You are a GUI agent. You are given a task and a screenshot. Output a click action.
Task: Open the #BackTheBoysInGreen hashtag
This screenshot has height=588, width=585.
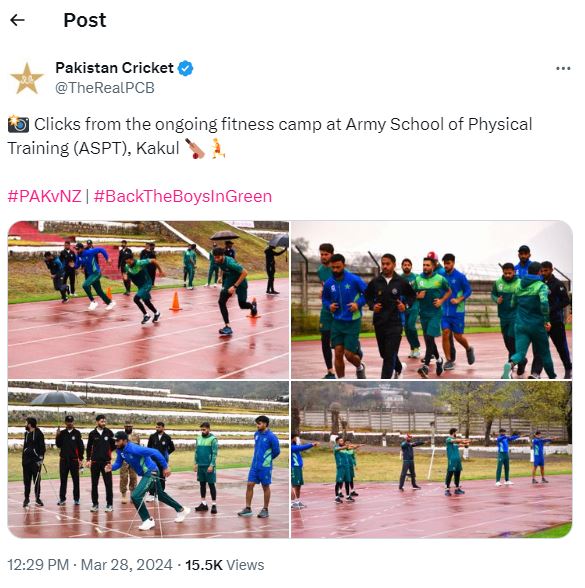pyautogui.click(x=183, y=196)
